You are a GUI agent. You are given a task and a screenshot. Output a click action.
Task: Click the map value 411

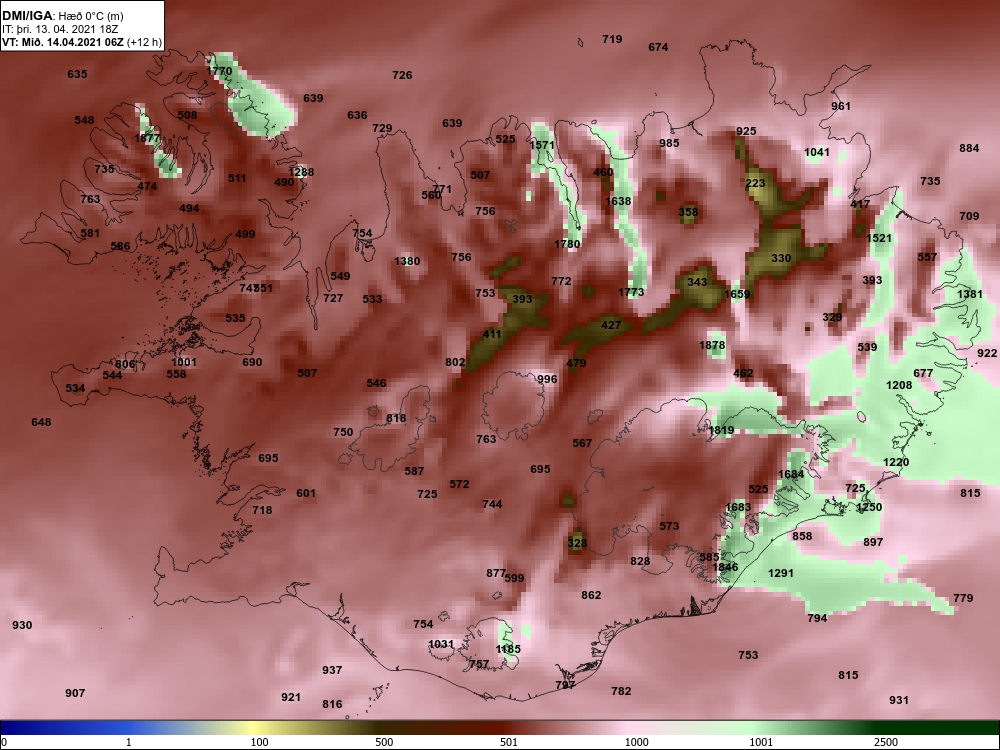click(x=492, y=334)
